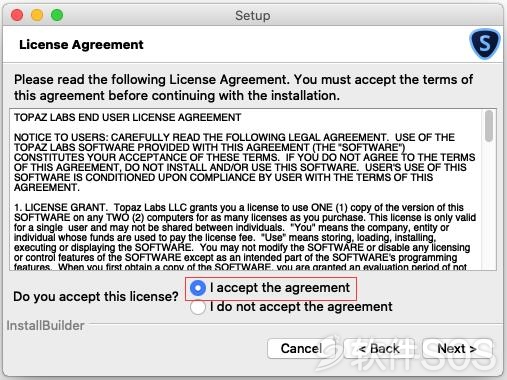Image resolution: width=507 pixels, height=380 pixels.
Task: Click the license text scrollbar thumb
Action: point(489,126)
